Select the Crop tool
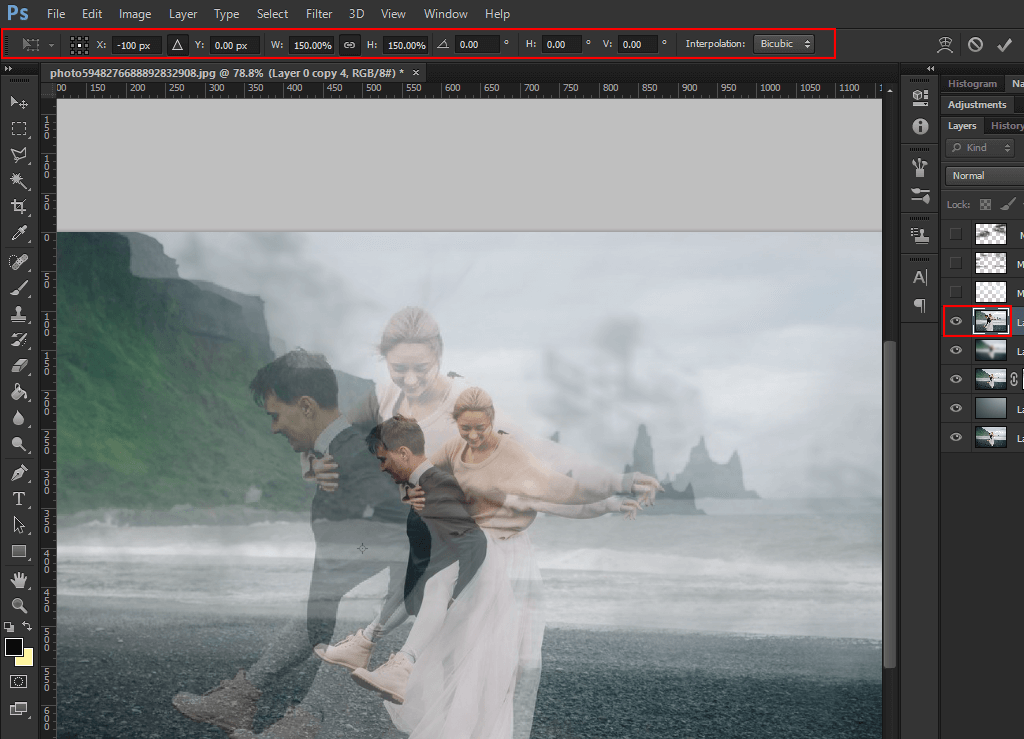The height and width of the screenshot is (739, 1024). click(19, 207)
